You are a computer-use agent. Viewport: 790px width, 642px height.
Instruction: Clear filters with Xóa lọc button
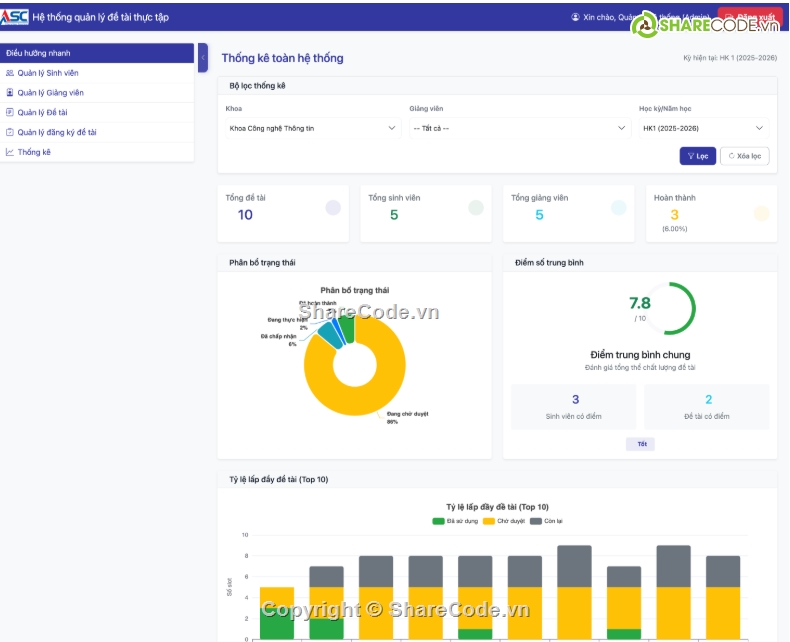[x=744, y=156]
